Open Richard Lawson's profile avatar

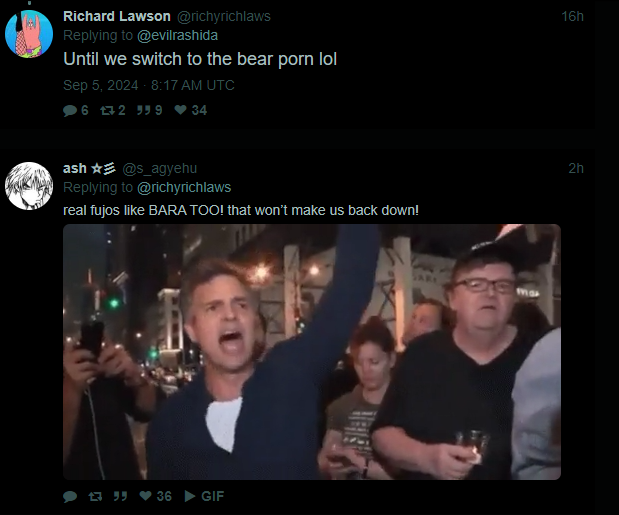coord(29,34)
